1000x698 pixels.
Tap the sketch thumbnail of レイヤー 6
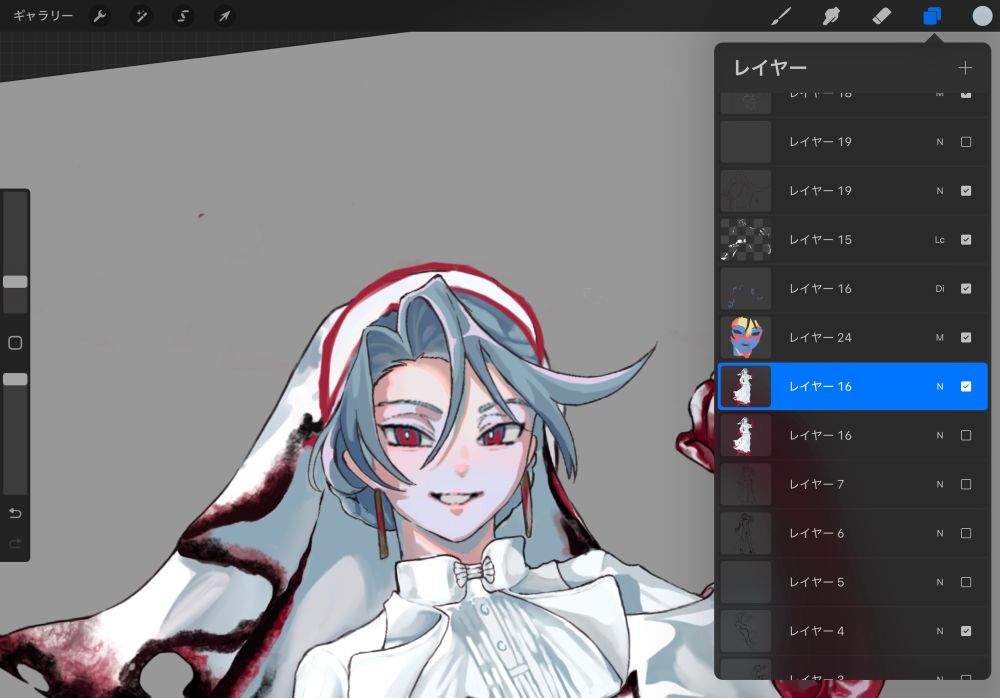click(x=746, y=533)
